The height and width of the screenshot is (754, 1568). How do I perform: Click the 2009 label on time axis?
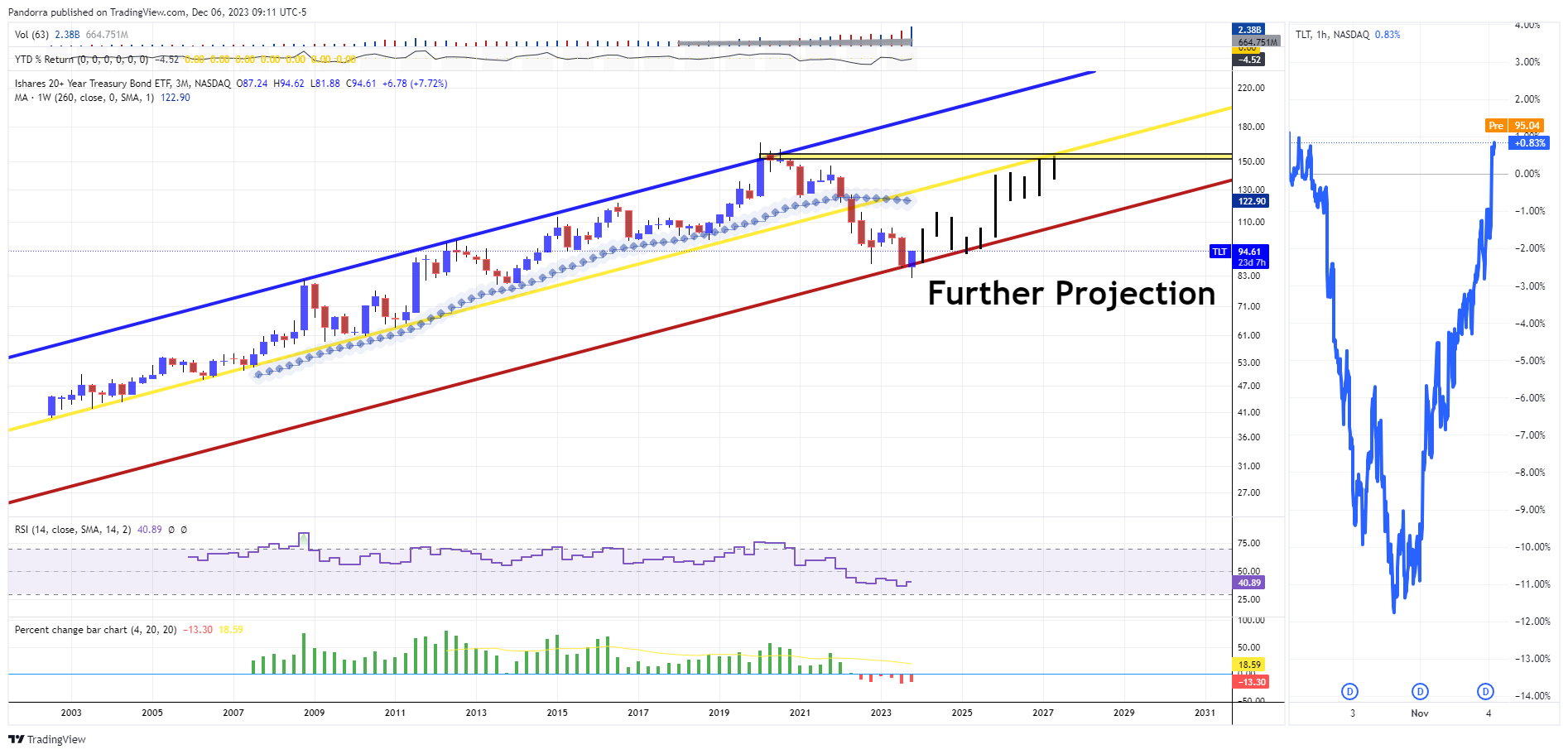point(315,713)
